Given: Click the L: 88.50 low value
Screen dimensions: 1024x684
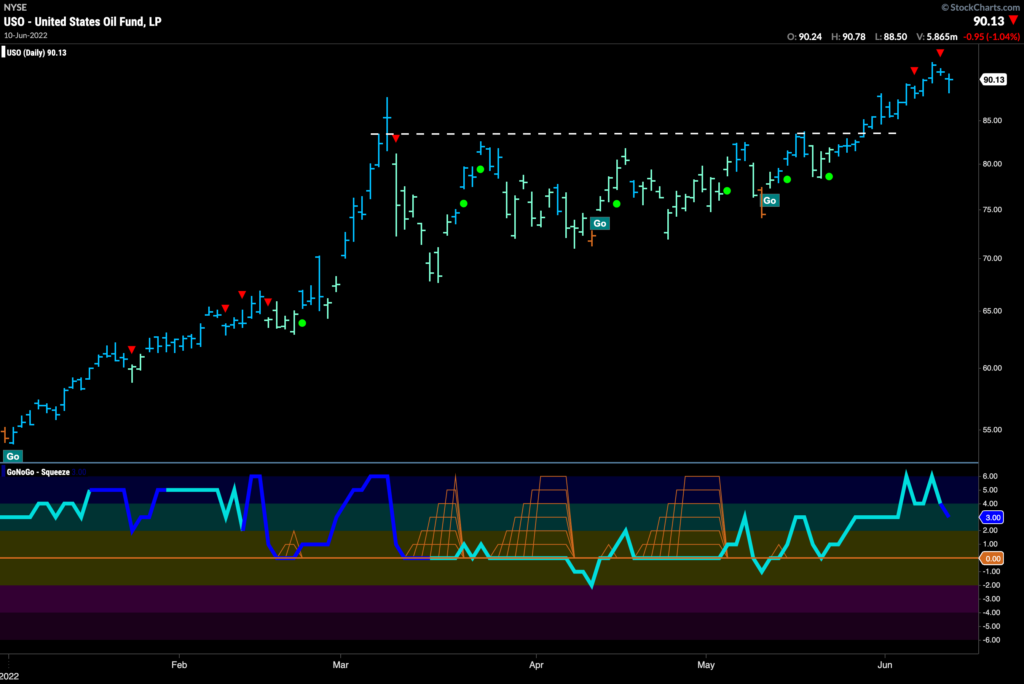Looking at the screenshot, I should click(x=891, y=37).
